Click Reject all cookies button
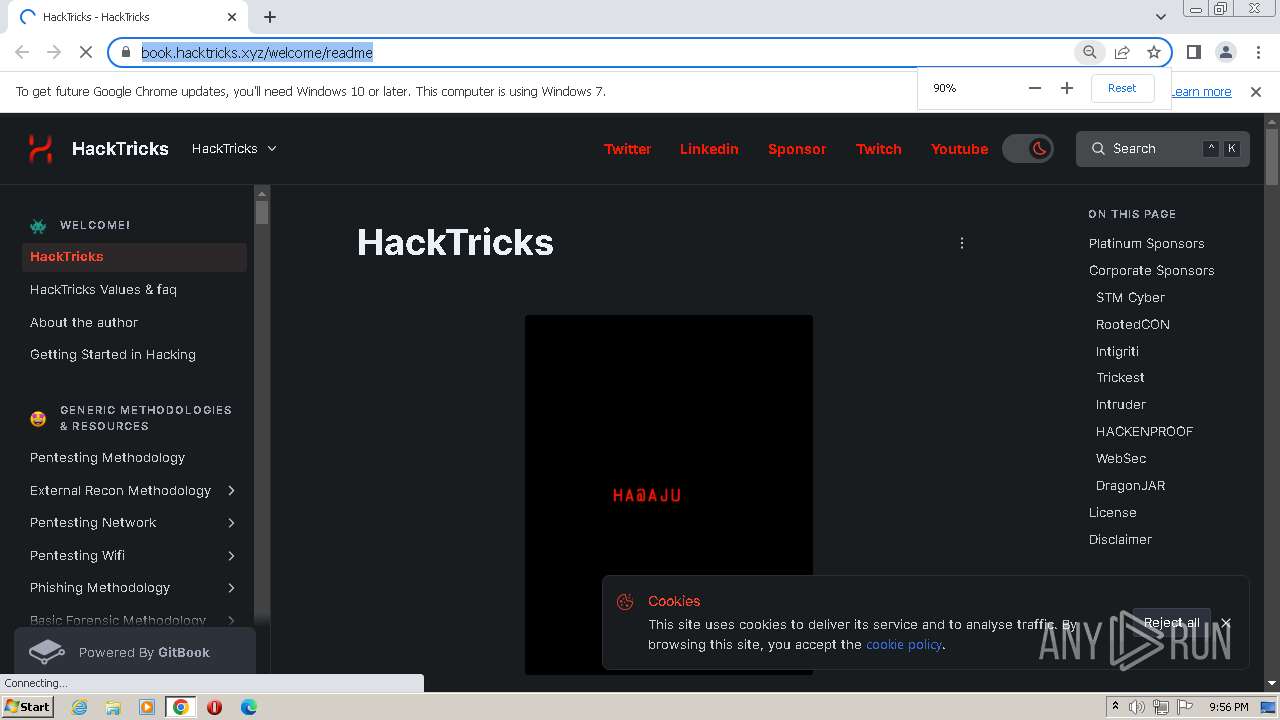1280x720 pixels. pyautogui.click(x=1171, y=622)
